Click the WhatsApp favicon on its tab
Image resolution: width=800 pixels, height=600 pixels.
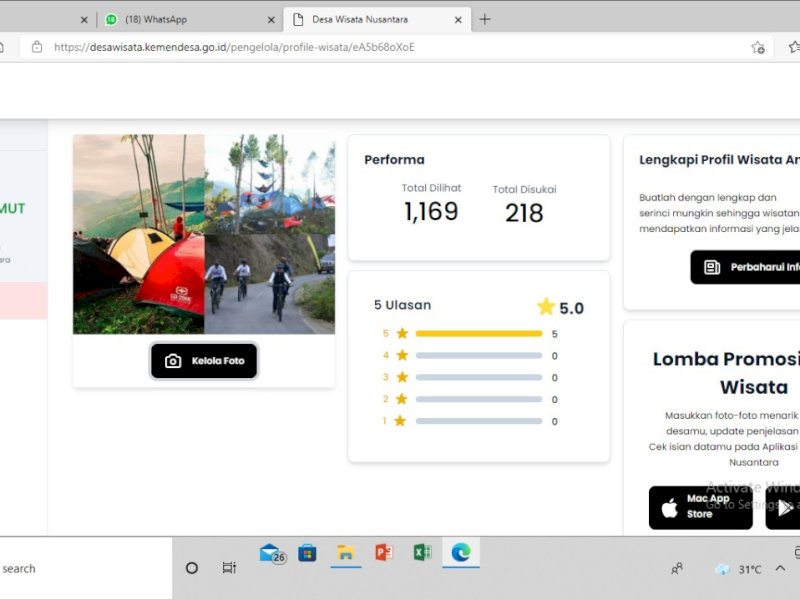(111, 19)
